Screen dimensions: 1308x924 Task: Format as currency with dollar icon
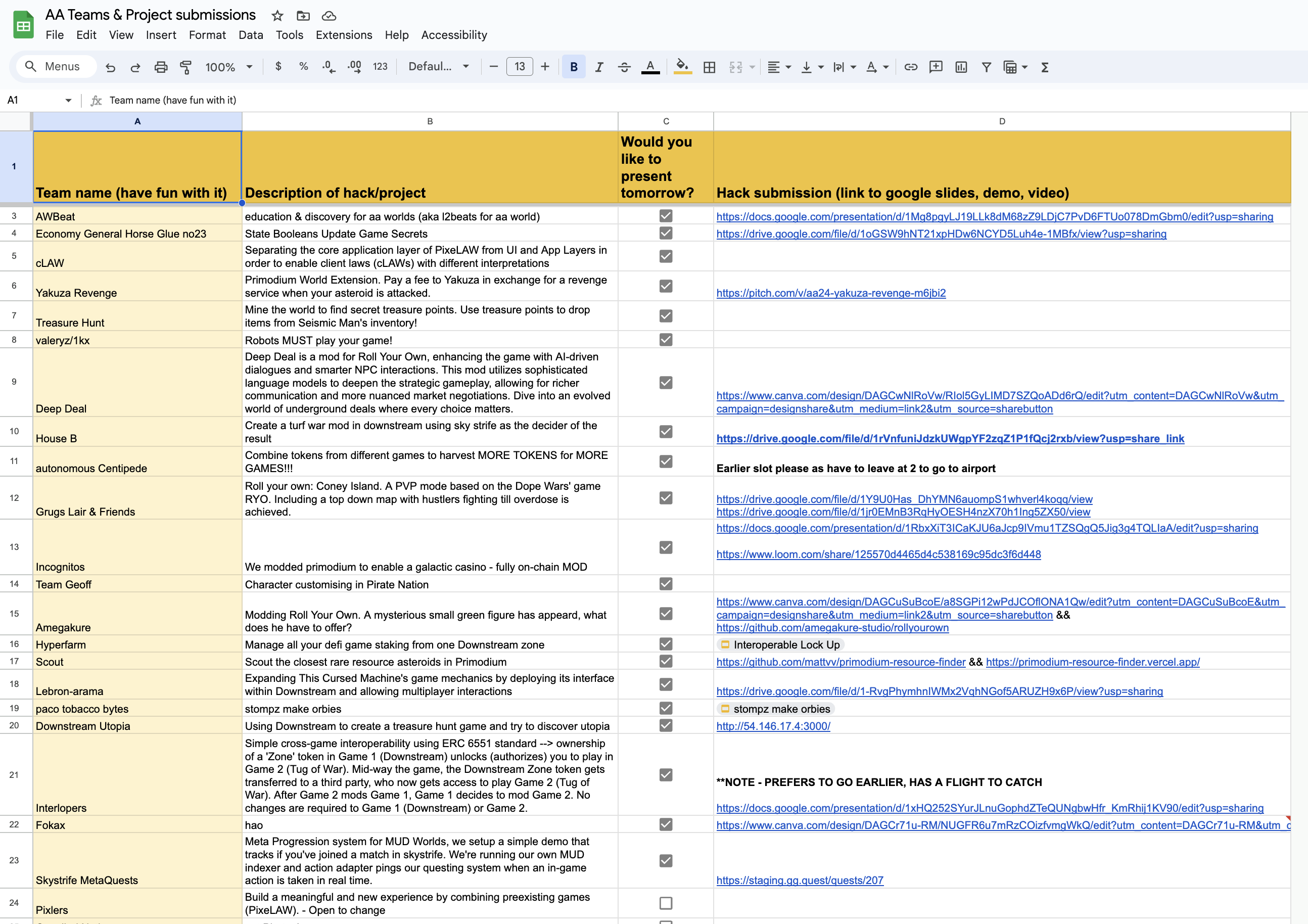coord(278,67)
